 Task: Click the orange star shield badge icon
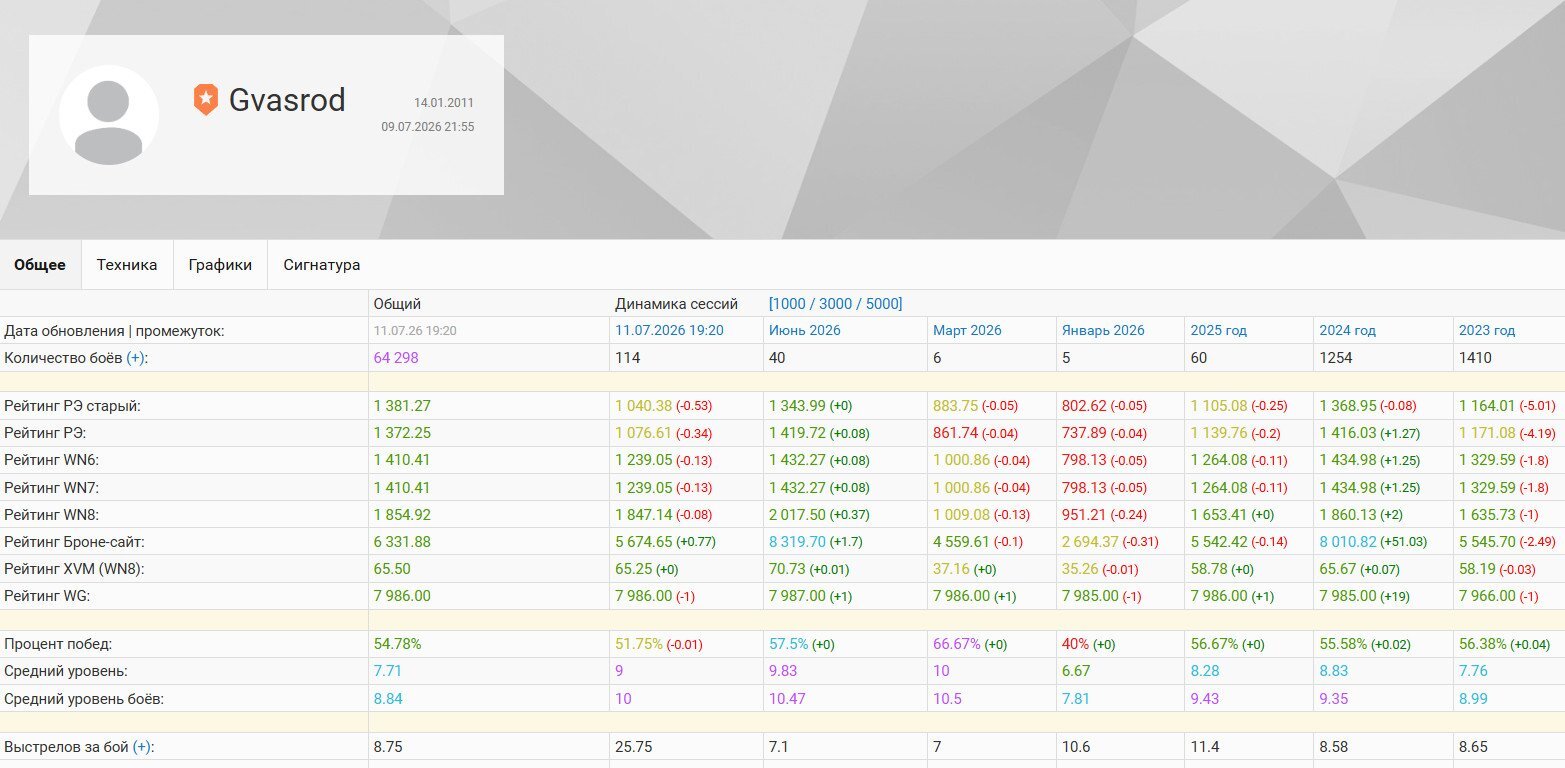coord(205,99)
